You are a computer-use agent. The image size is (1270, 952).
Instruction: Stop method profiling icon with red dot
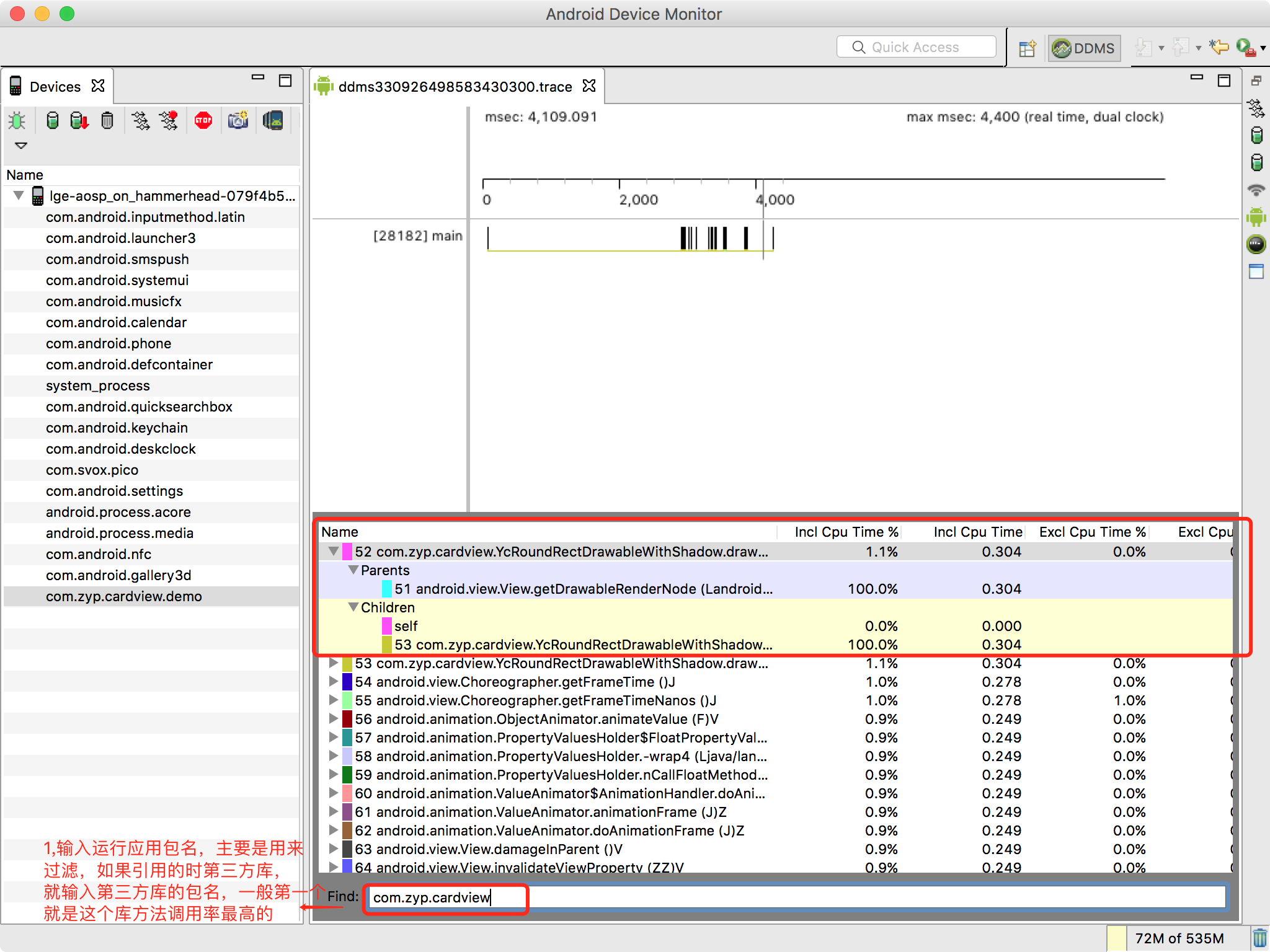(169, 120)
